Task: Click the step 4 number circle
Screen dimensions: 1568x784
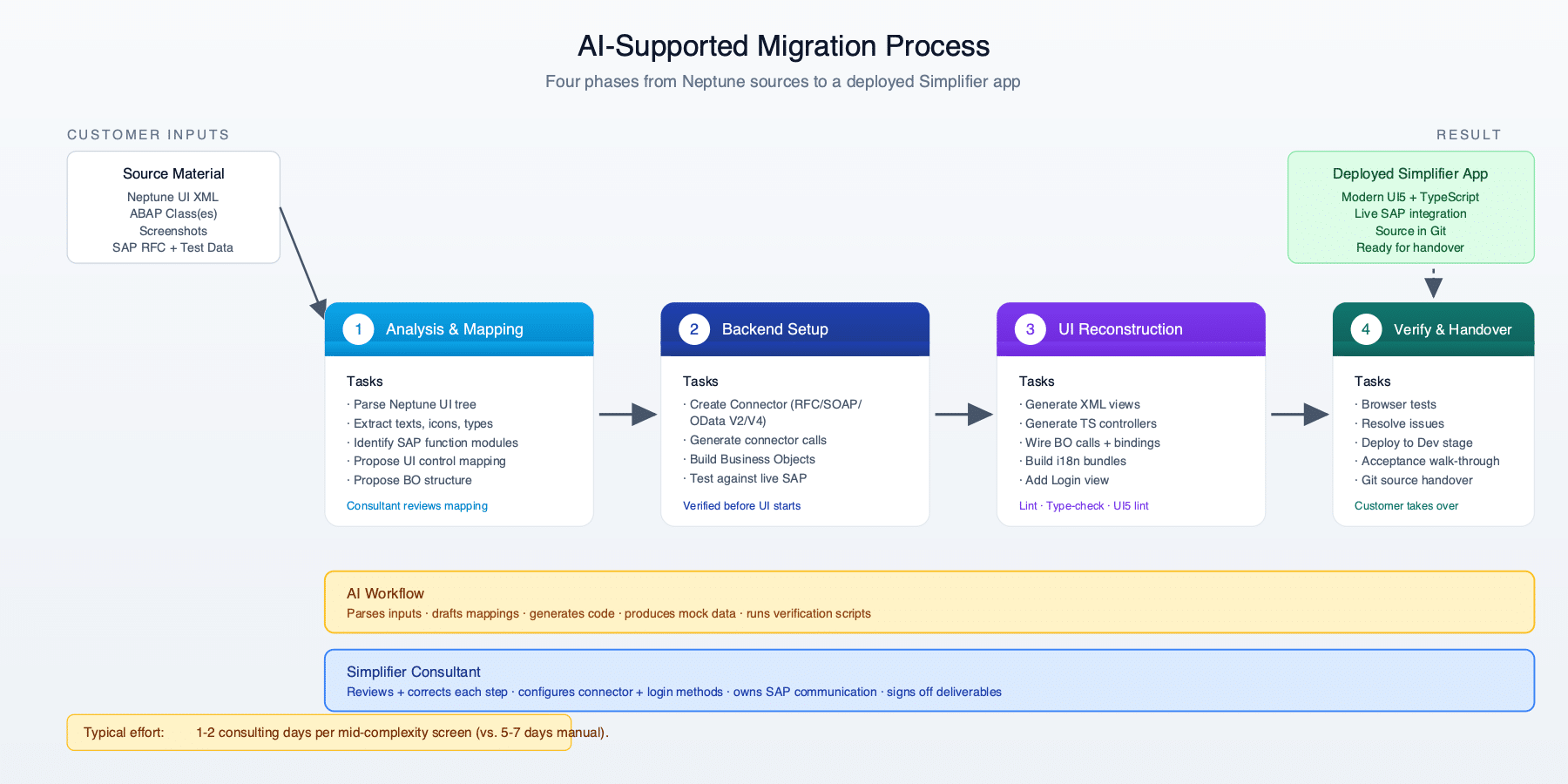Action: click(x=1366, y=329)
